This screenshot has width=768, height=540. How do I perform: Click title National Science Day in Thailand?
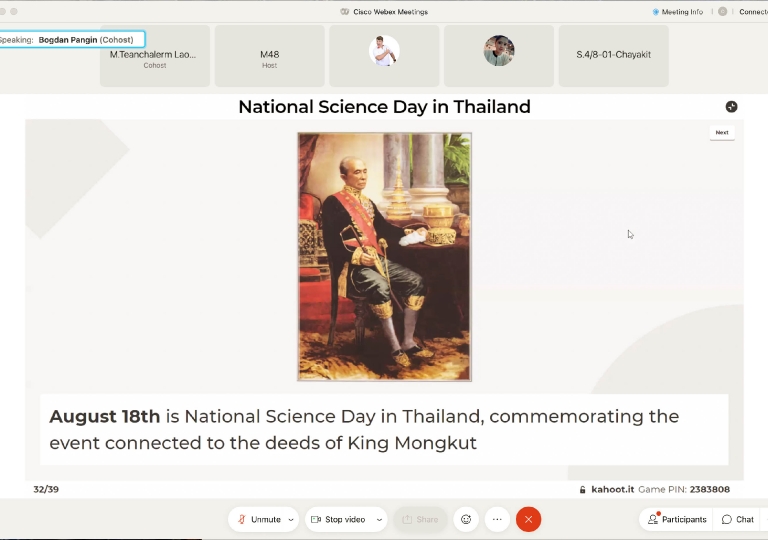tap(384, 107)
